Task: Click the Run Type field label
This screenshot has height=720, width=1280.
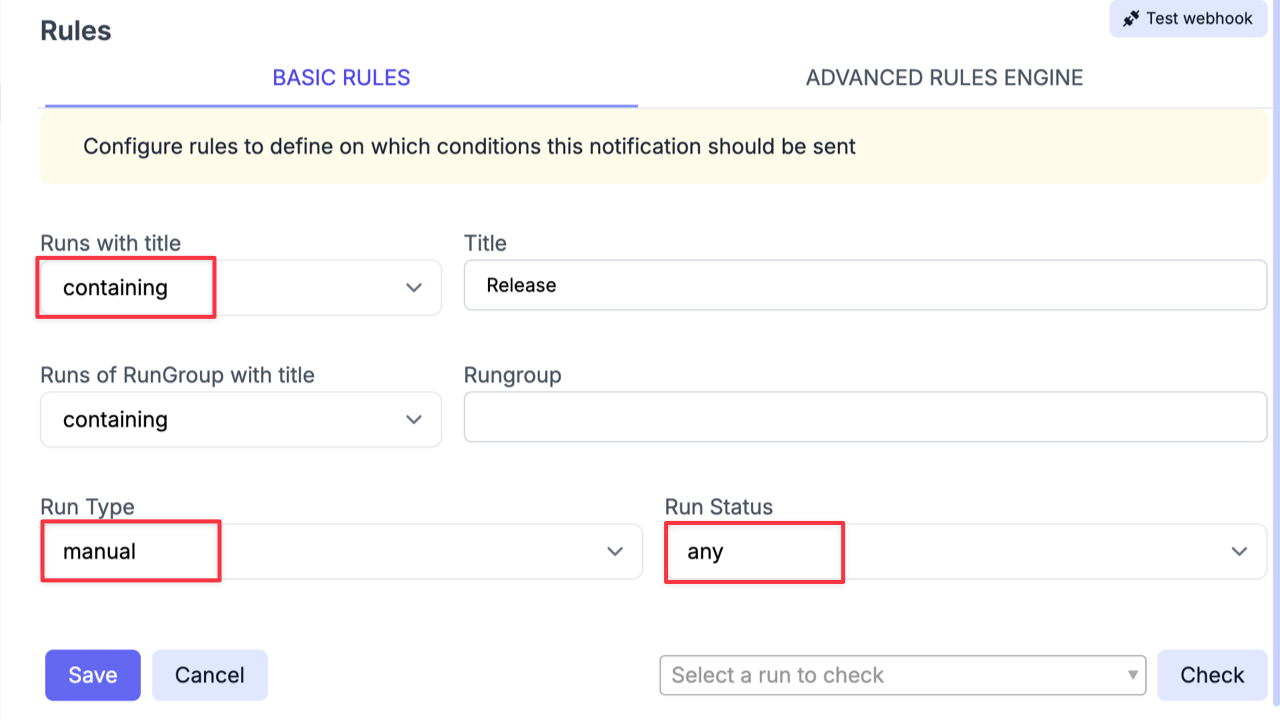Action: [87, 507]
